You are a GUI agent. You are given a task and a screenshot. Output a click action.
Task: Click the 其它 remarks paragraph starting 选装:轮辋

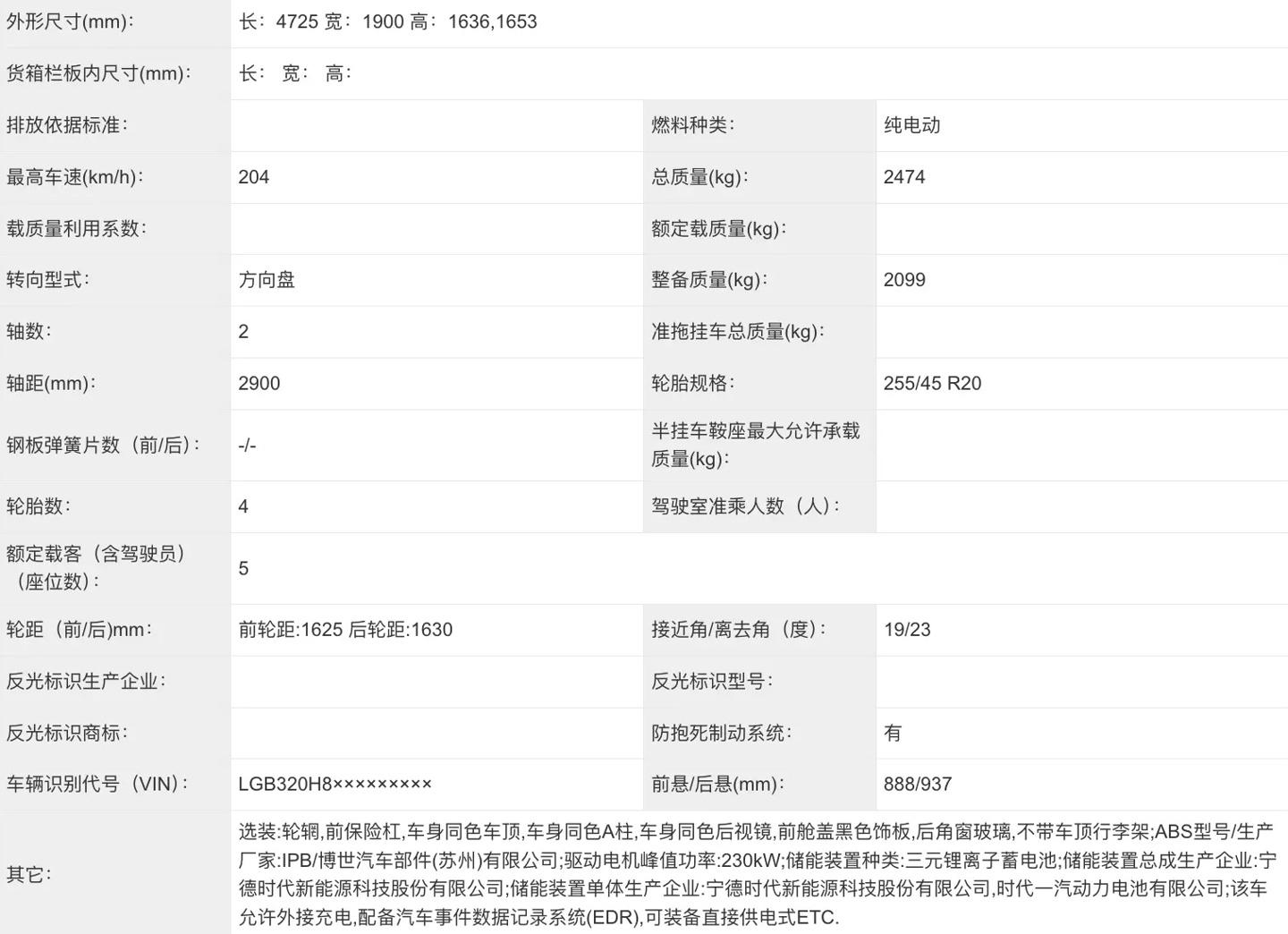758,875
